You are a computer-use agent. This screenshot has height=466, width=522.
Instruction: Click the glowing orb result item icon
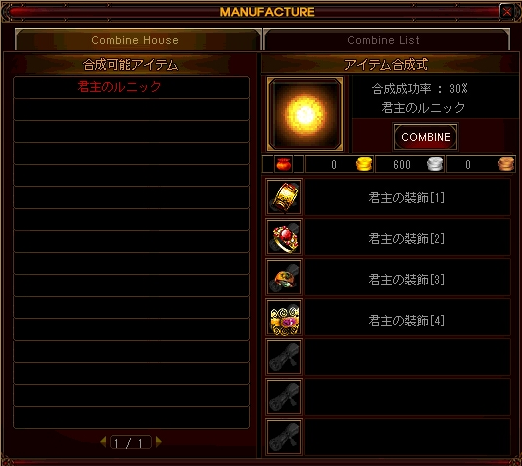305,114
